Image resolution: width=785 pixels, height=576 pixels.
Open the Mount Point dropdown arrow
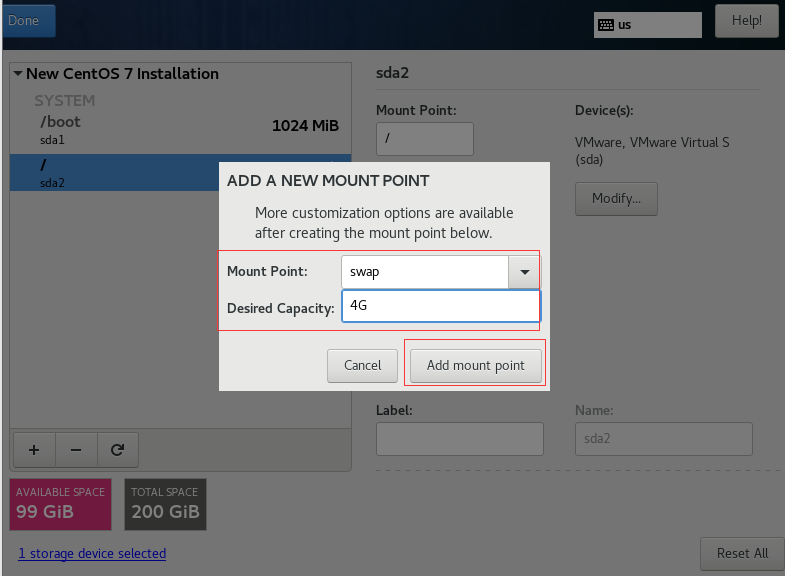524,272
